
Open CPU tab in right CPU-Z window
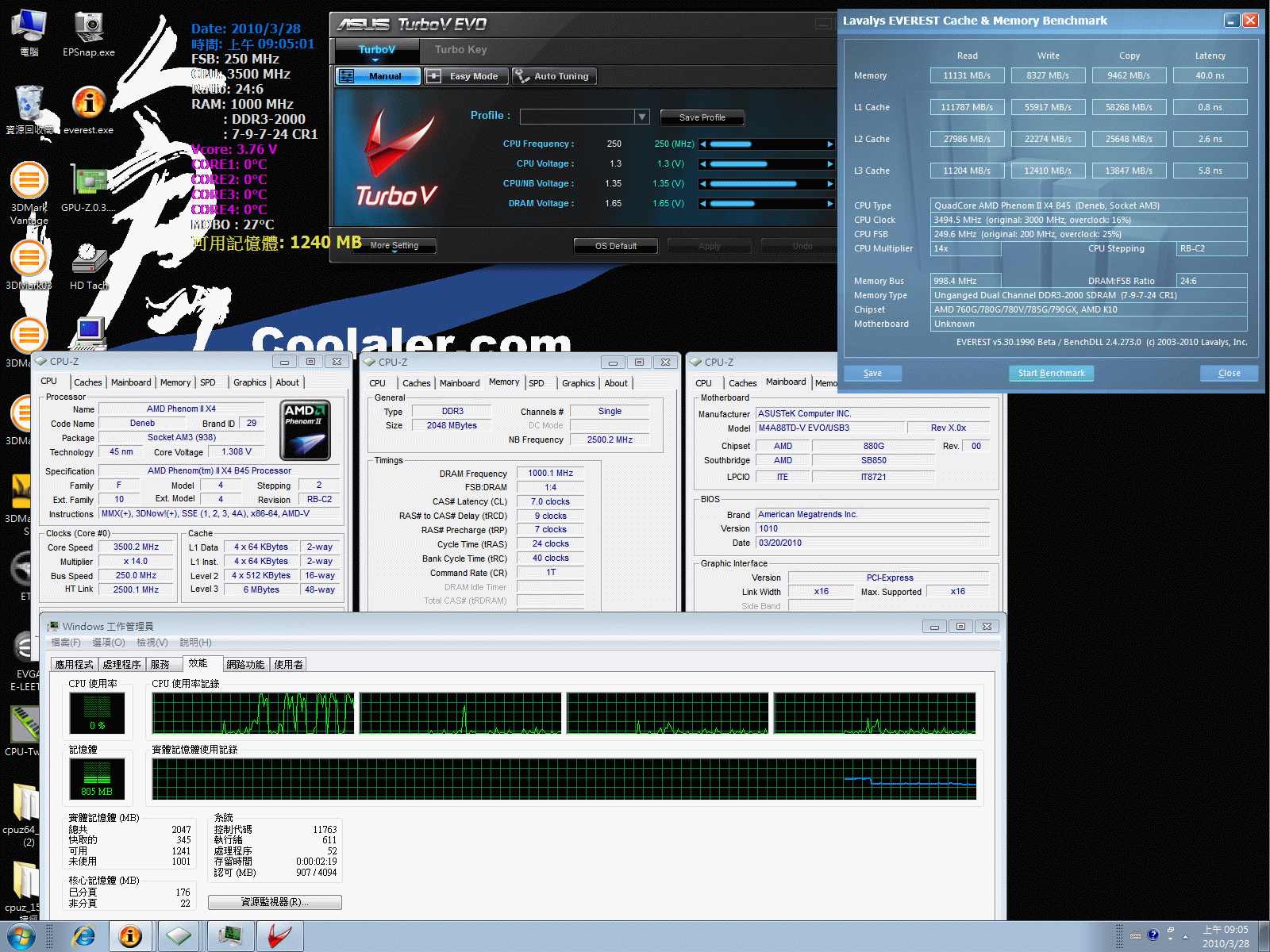pos(703,383)
